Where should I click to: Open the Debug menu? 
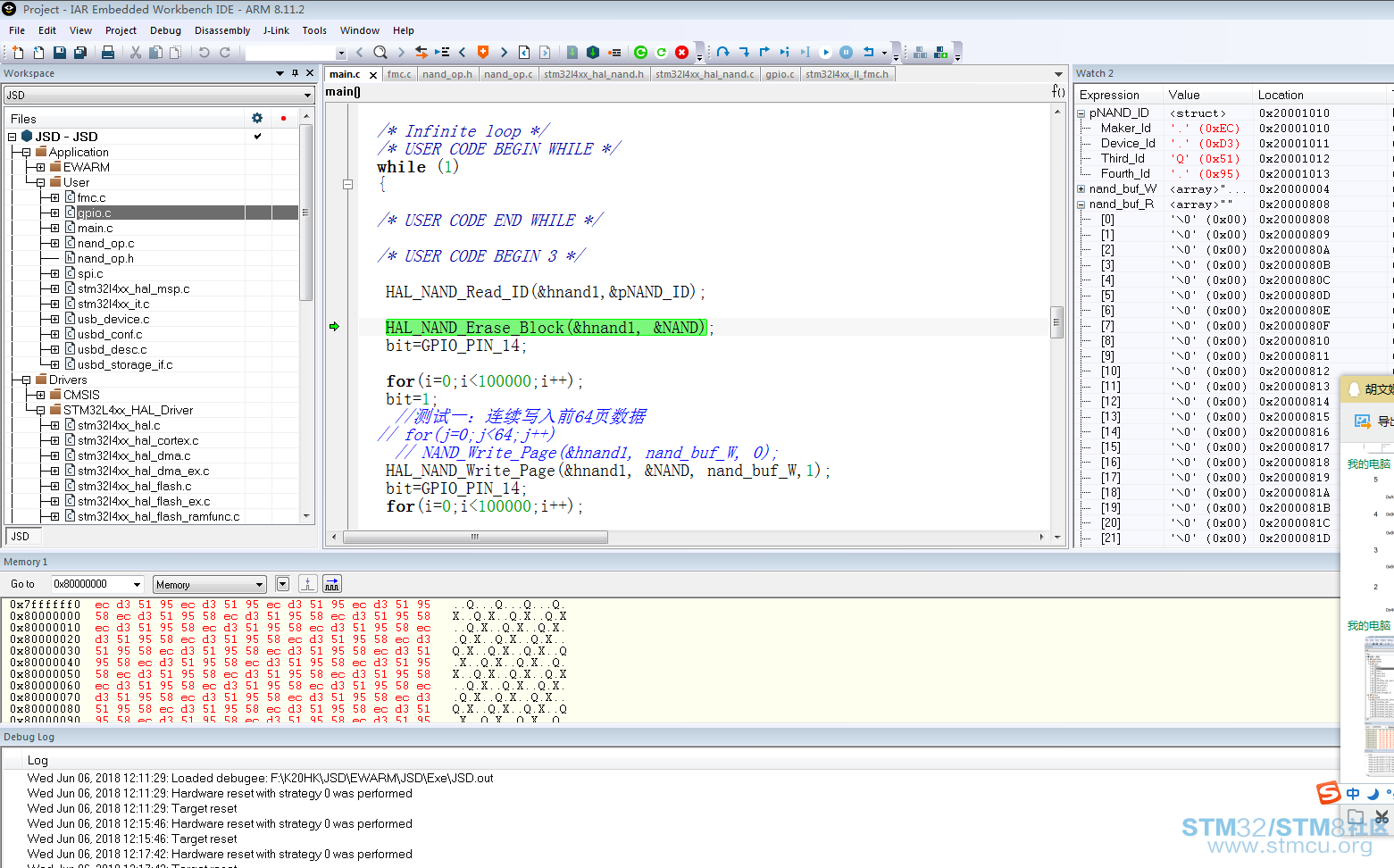(x=165, y=30)
